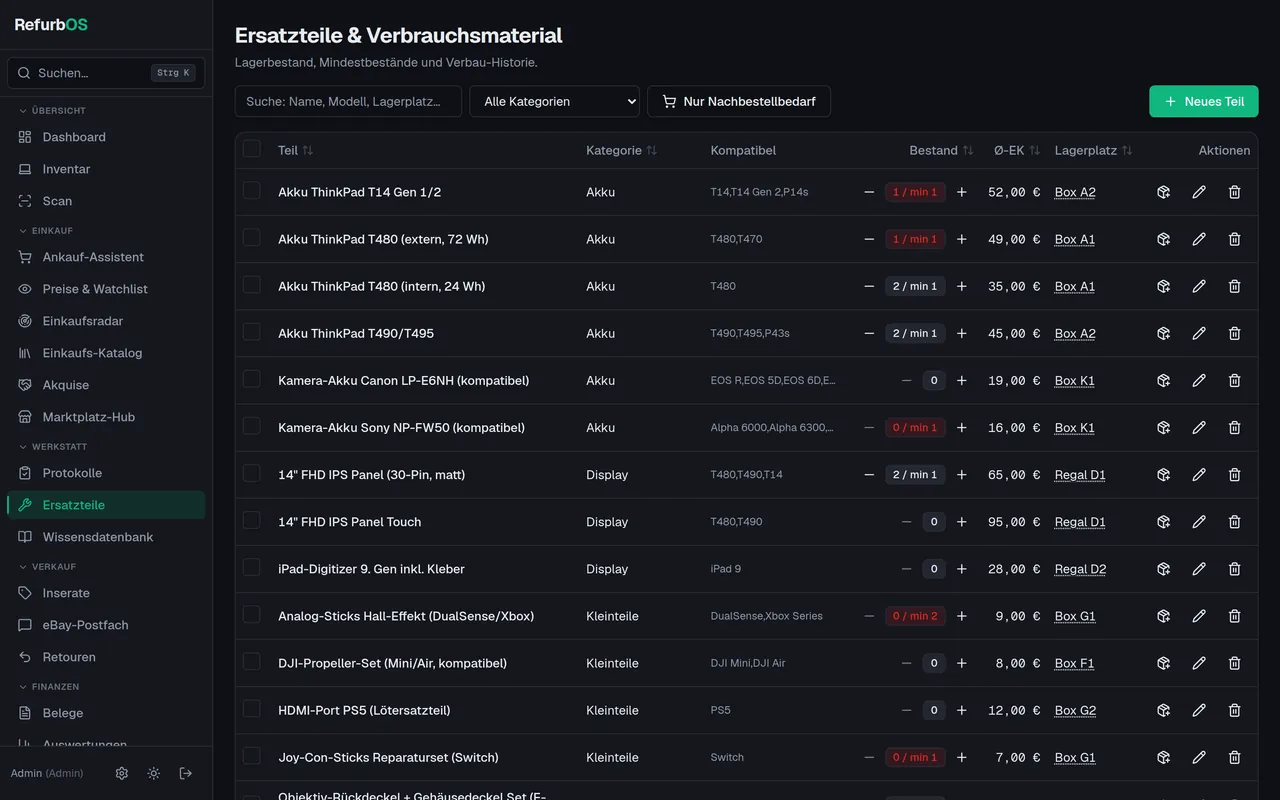1280x800 pixels.
Task: Edit the Kamera-Akku Canon LP-E6NH part
Action: pos(1199,380)
